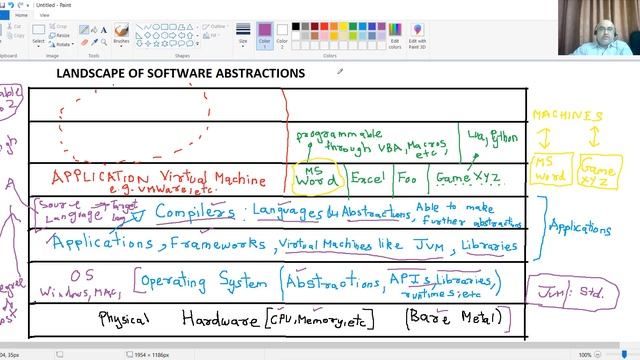Open Edit with Paint 3D
The height and width of the screenshot is (360, 640).
pos(417,36)
